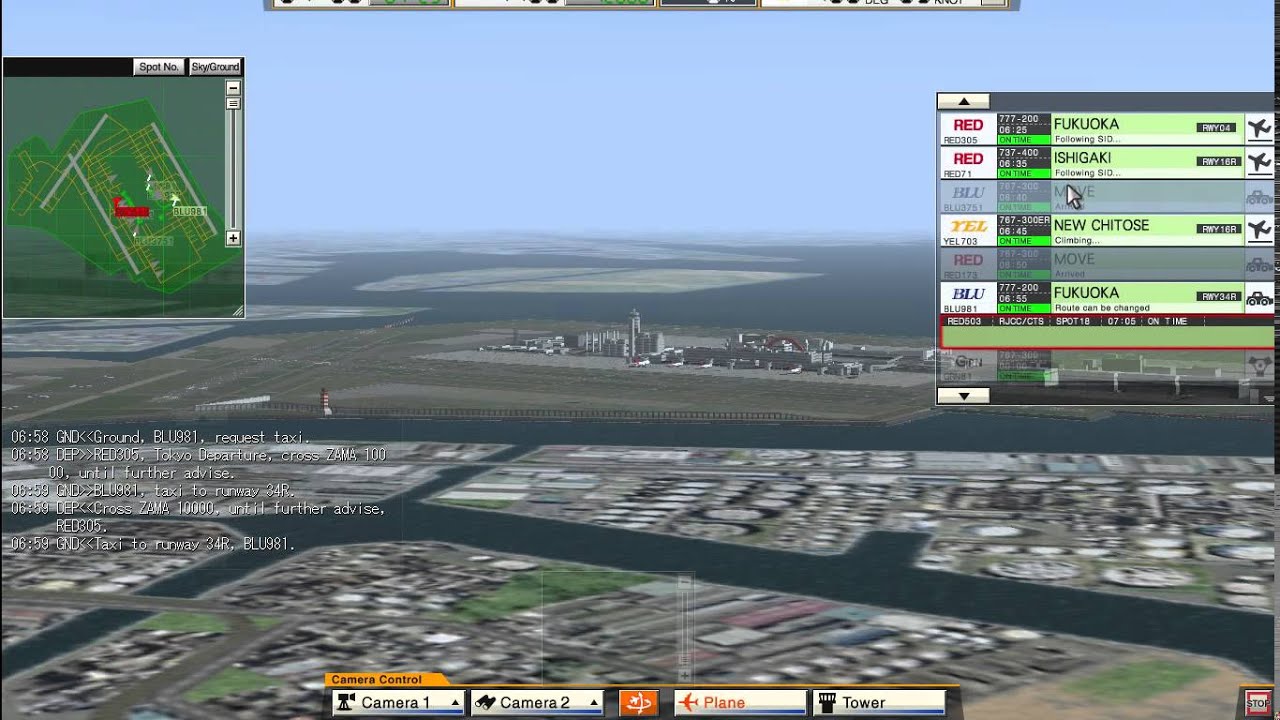Click the takeoff airplane icon on YEL703 row
The width and height of the screenshot is (1280, 720).
click(x=1259, y=231)
